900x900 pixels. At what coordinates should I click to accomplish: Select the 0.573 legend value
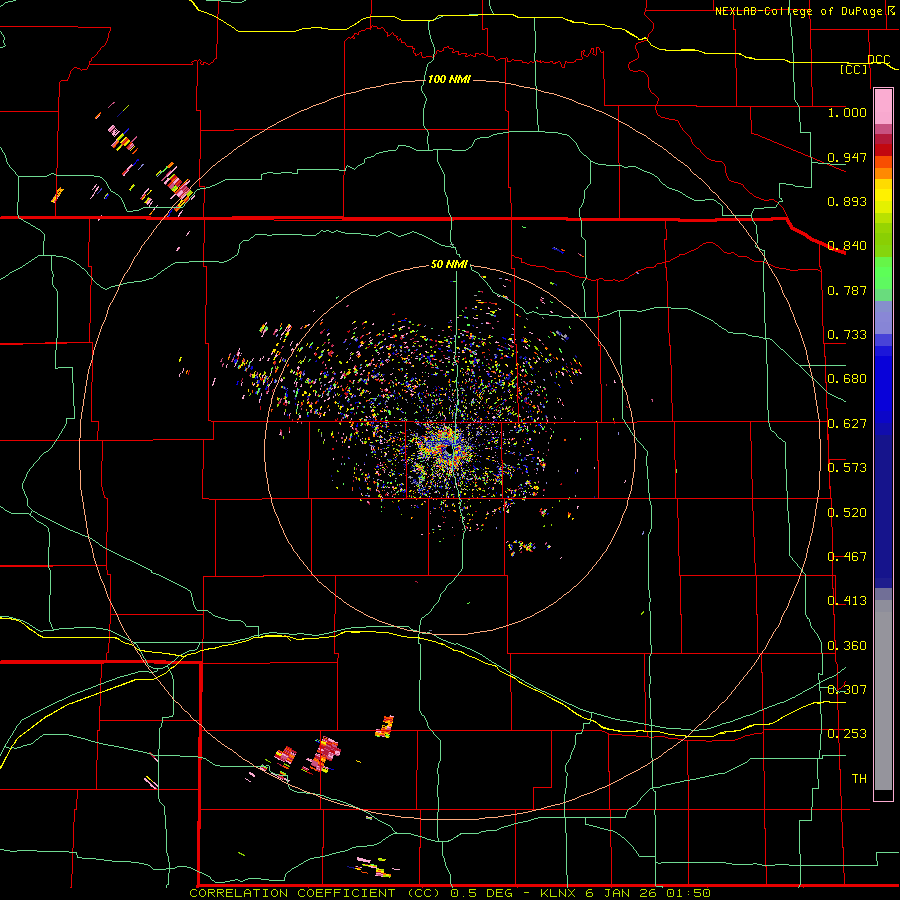[x=847, y=468]
